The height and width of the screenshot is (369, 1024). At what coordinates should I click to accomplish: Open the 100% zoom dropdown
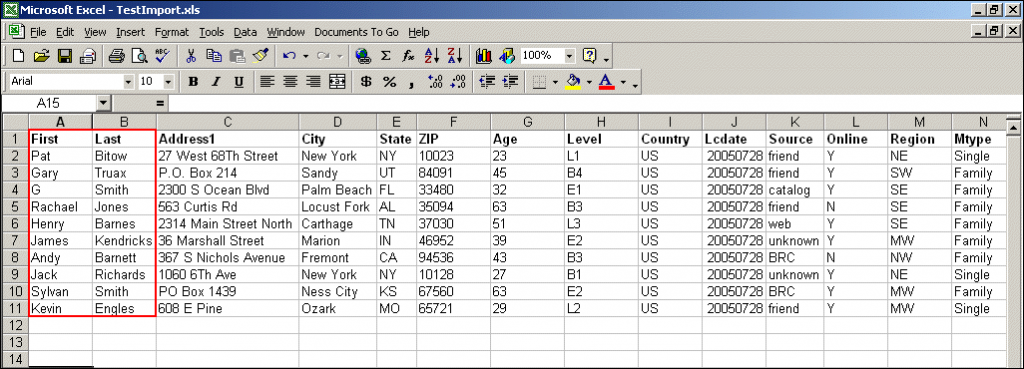pos(570,56)
